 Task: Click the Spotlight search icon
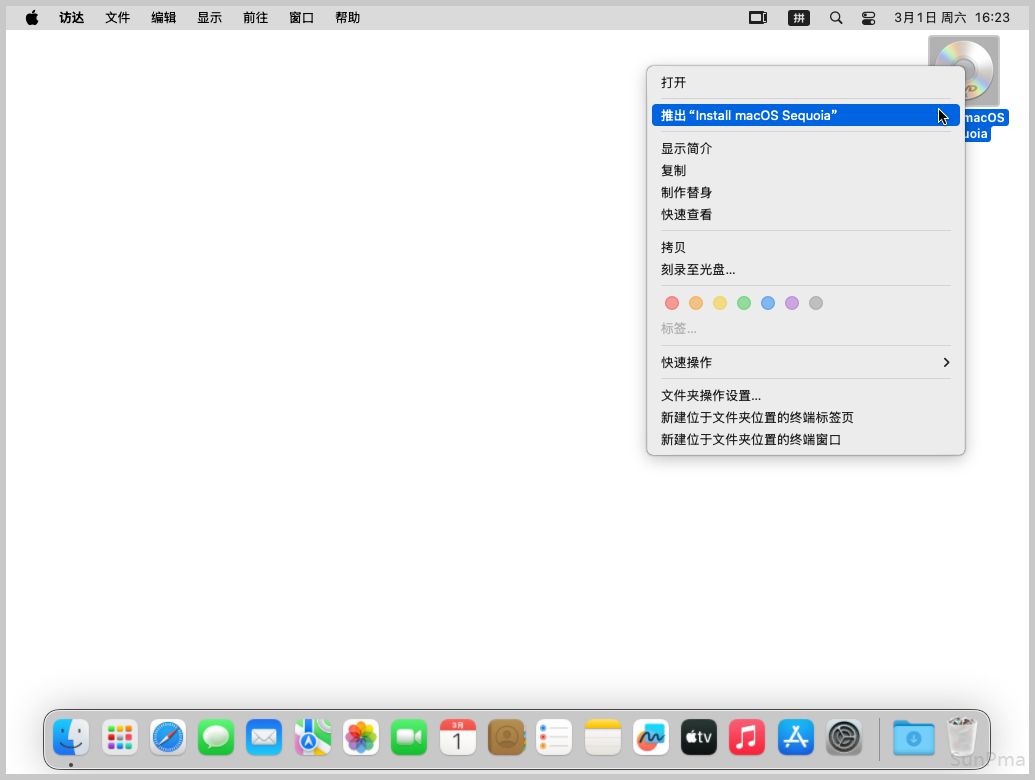point(836,18)
